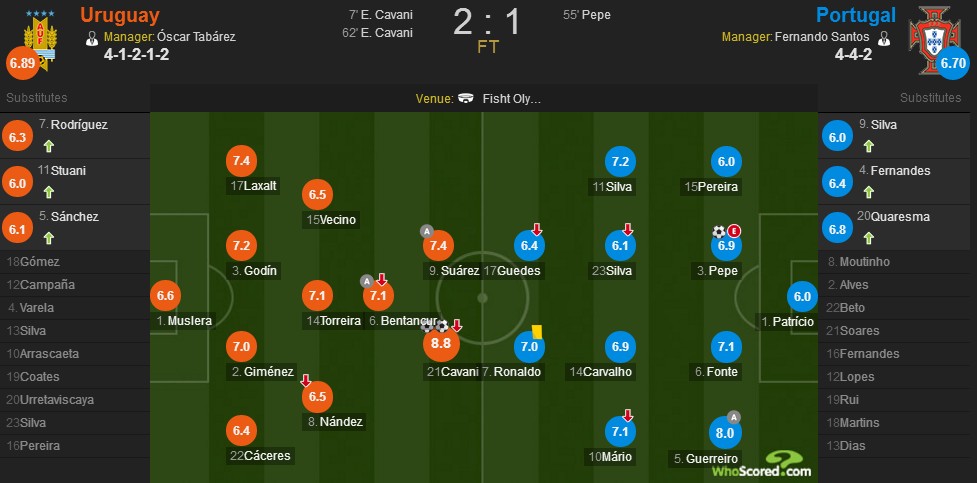
Task: Click Ronaldo's yellow card icon
Action: click(x=538, y=332)
